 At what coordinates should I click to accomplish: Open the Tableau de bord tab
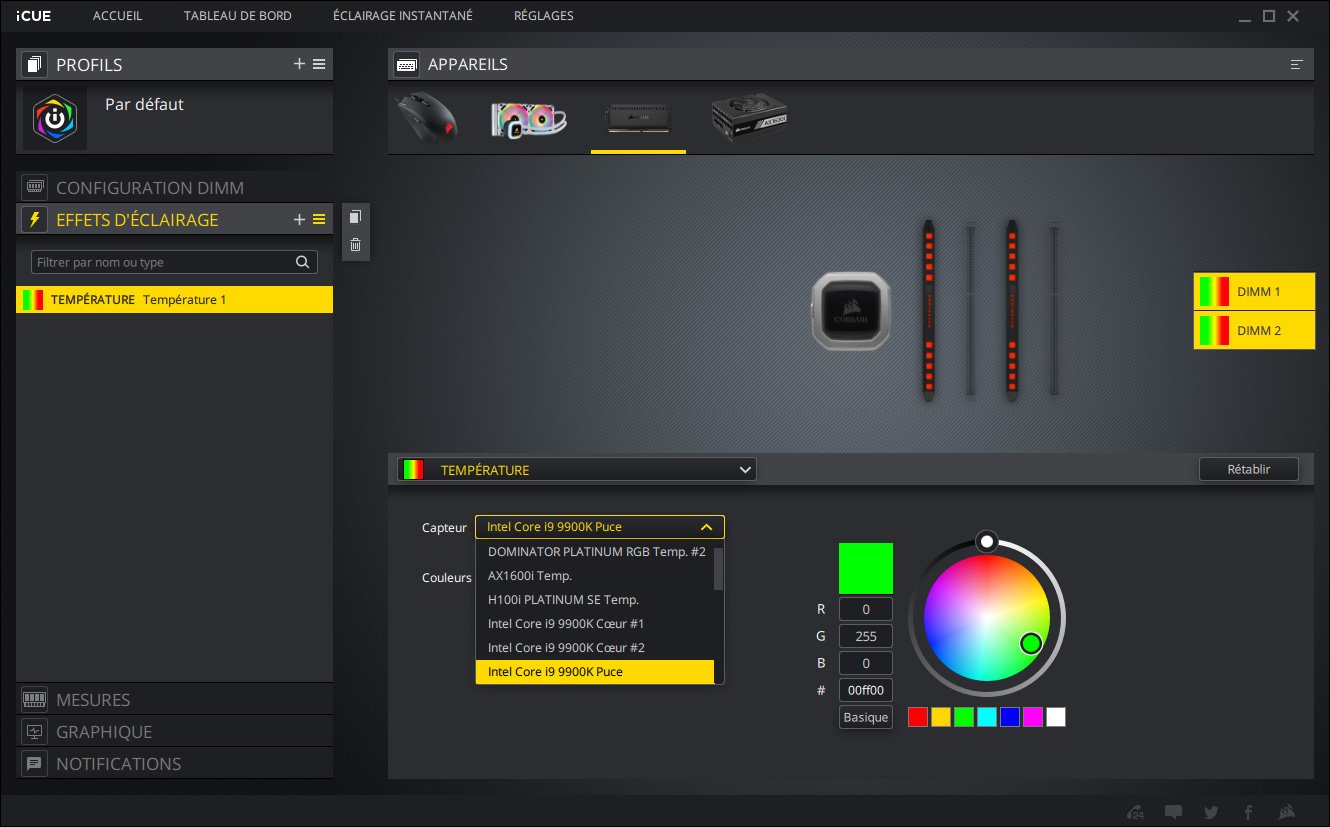[x=238, y=16]
